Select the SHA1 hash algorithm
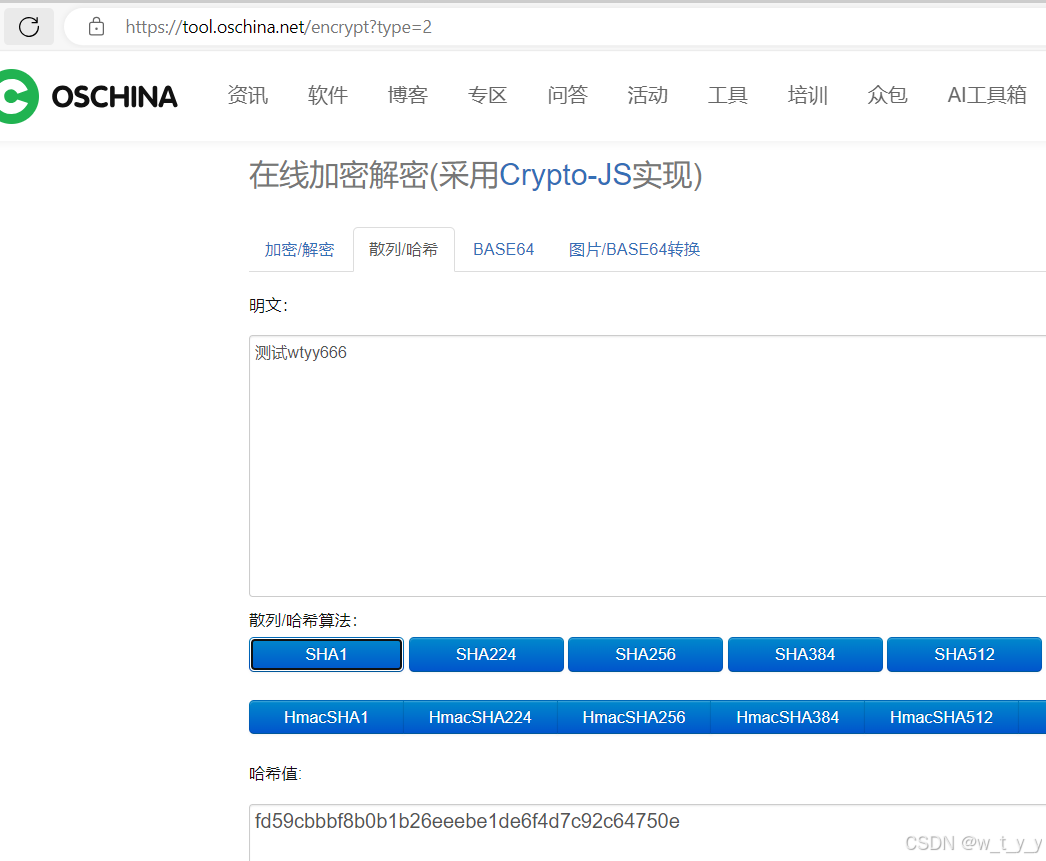This screenshot has height=861, width=1046. tap(326, 654)
